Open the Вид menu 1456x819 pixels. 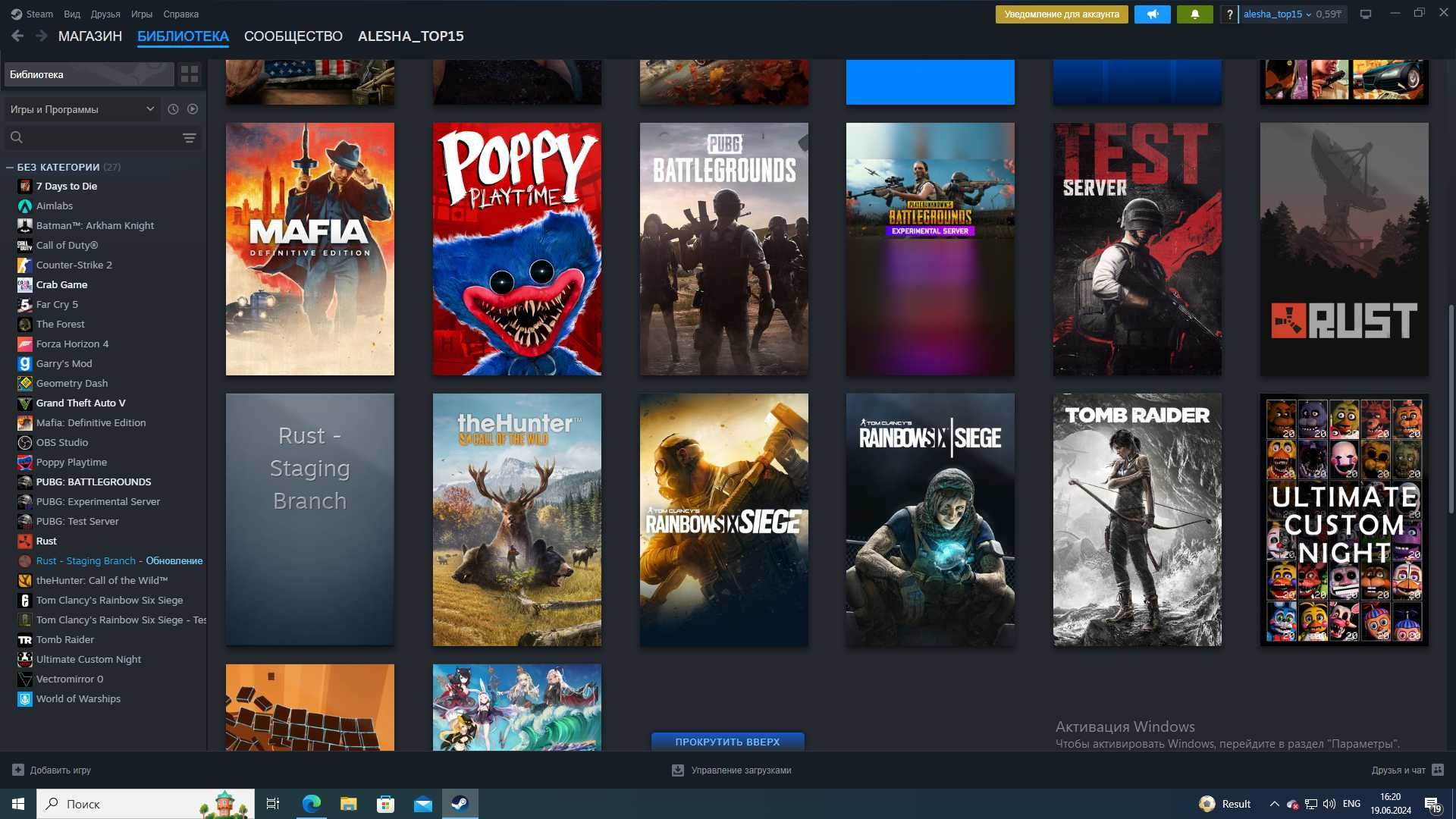(72, 14)
